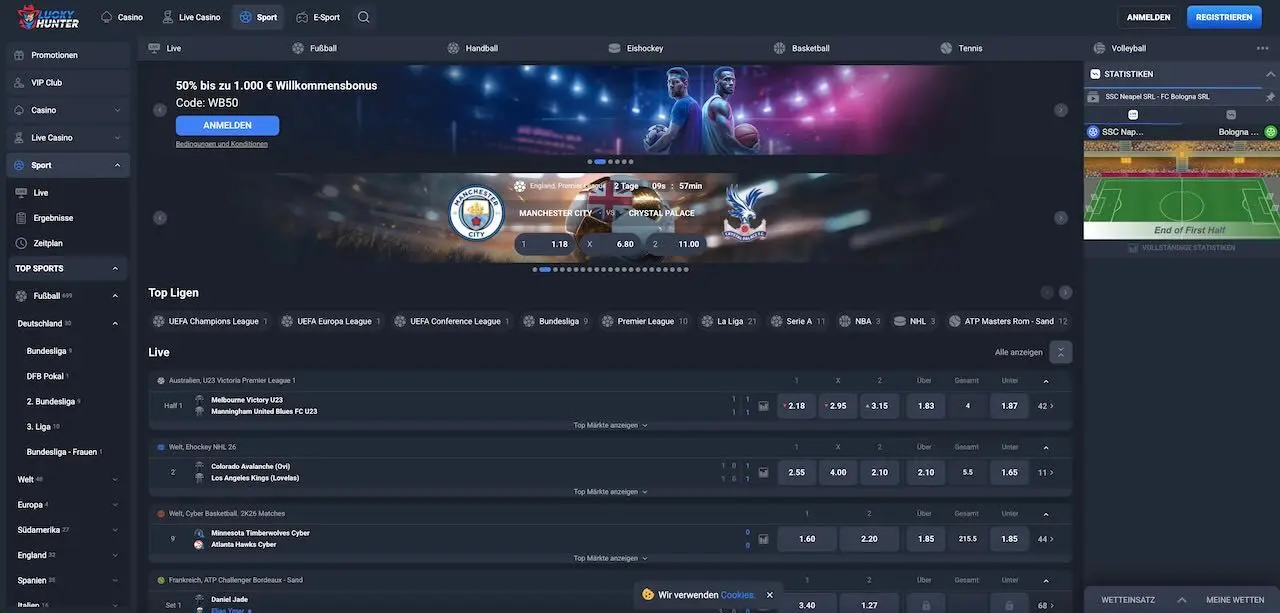Collapse TOP SPORTS section
The image size is (1280, 613).
115,269
